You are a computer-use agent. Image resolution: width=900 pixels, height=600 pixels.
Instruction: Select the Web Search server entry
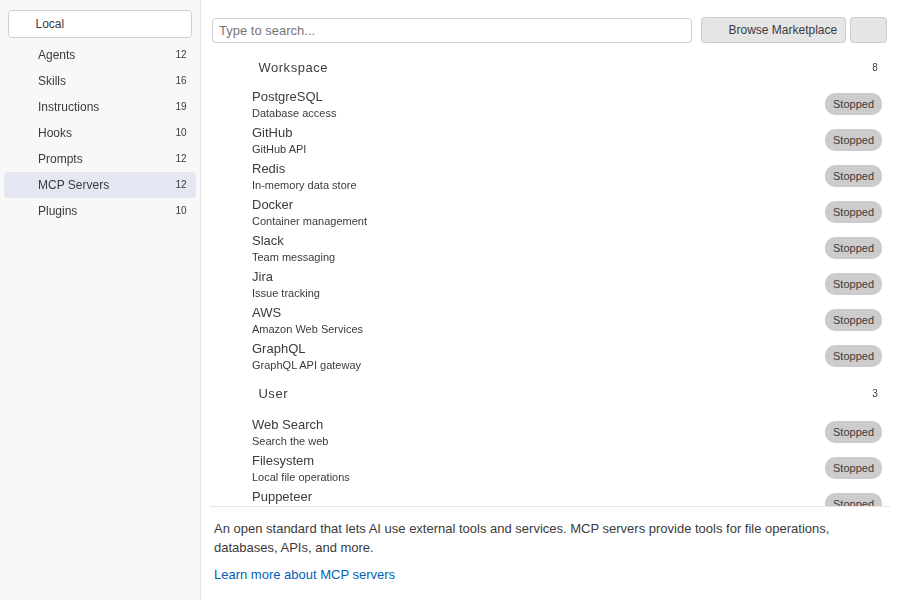(x=550, y=432)
